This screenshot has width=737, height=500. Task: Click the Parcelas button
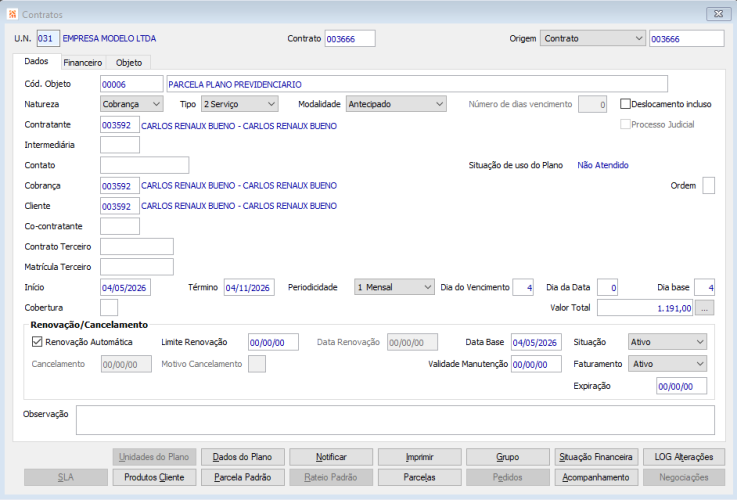click(x=419, y=477)
